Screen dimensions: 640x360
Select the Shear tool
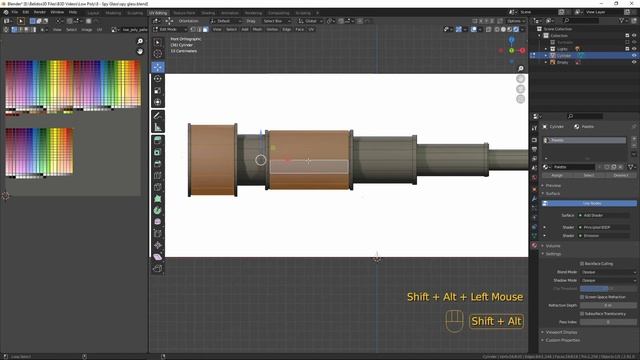pos(158,257)
